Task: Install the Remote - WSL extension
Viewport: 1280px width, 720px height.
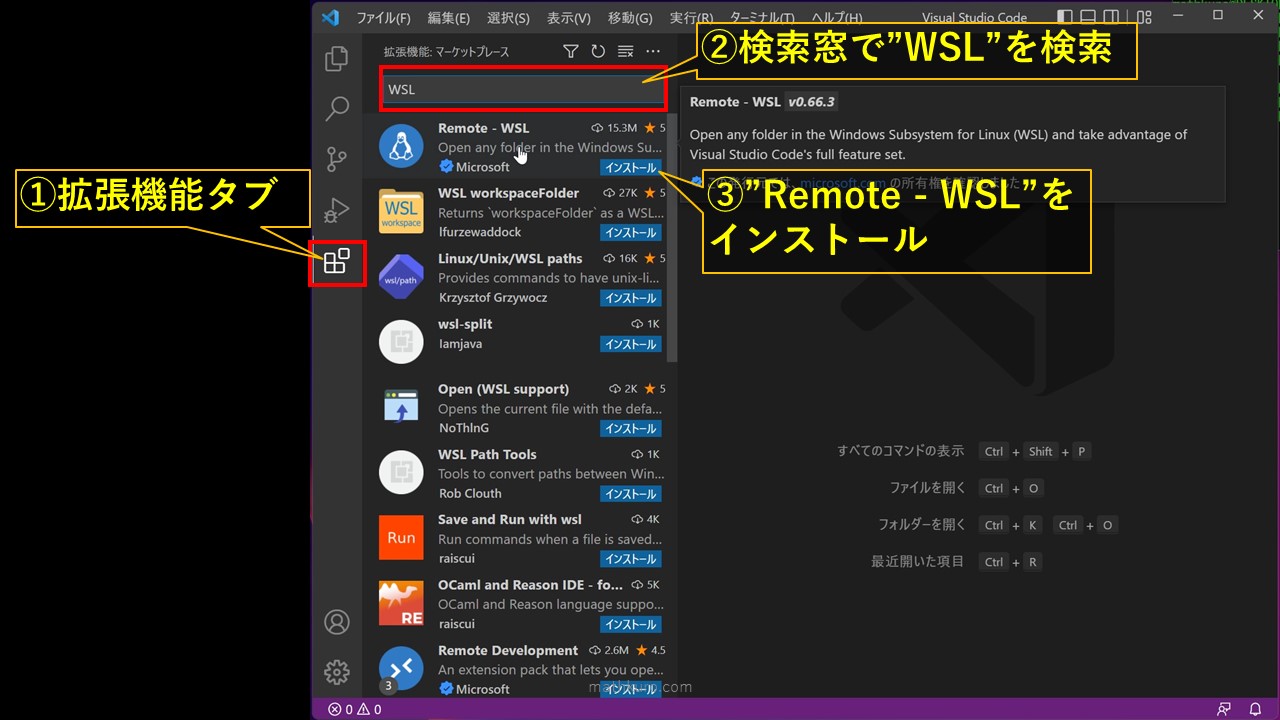Action: [x=630, y=168]
